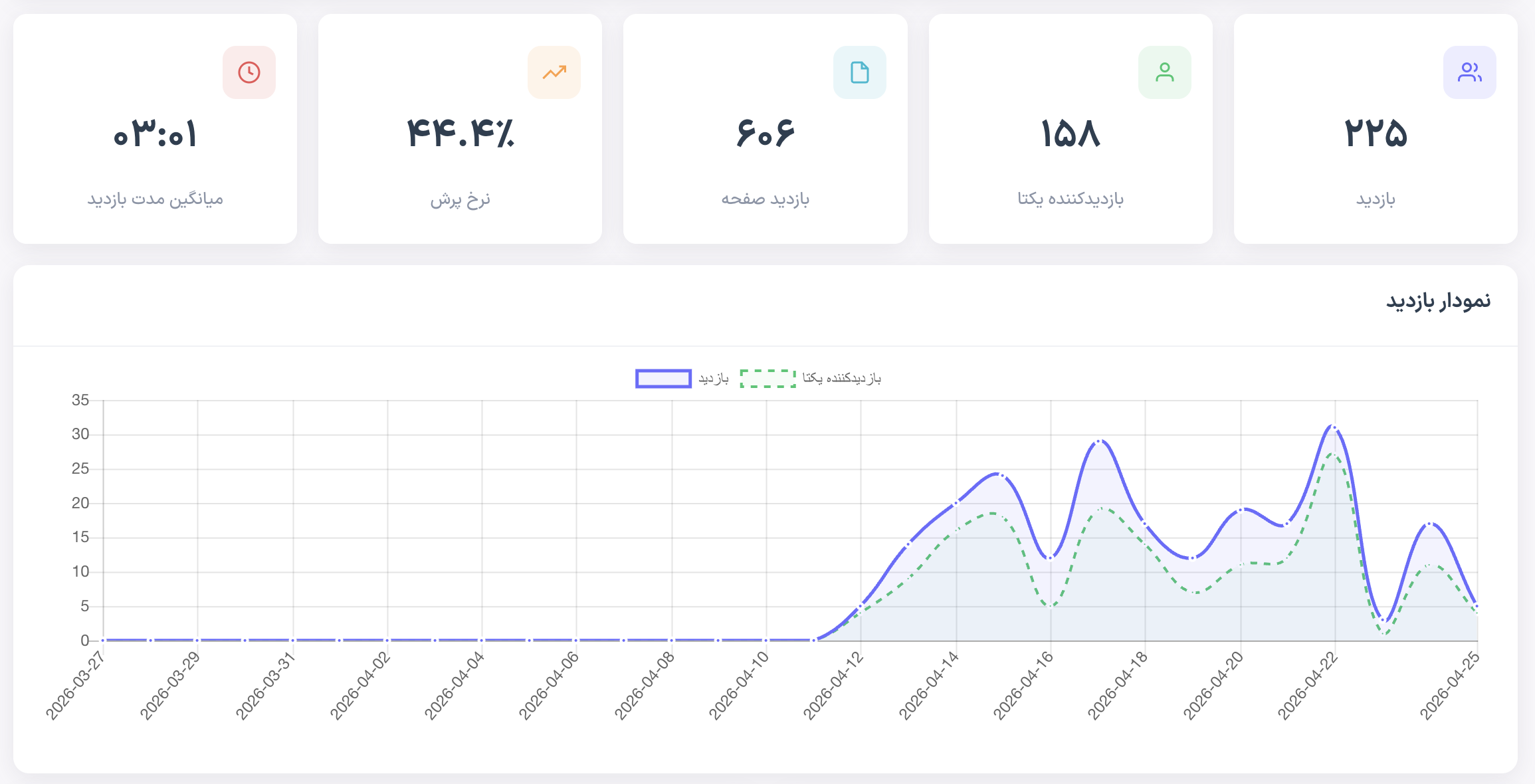Click the visits data point at 2026-04-16 dip

tap(1051, 558)
